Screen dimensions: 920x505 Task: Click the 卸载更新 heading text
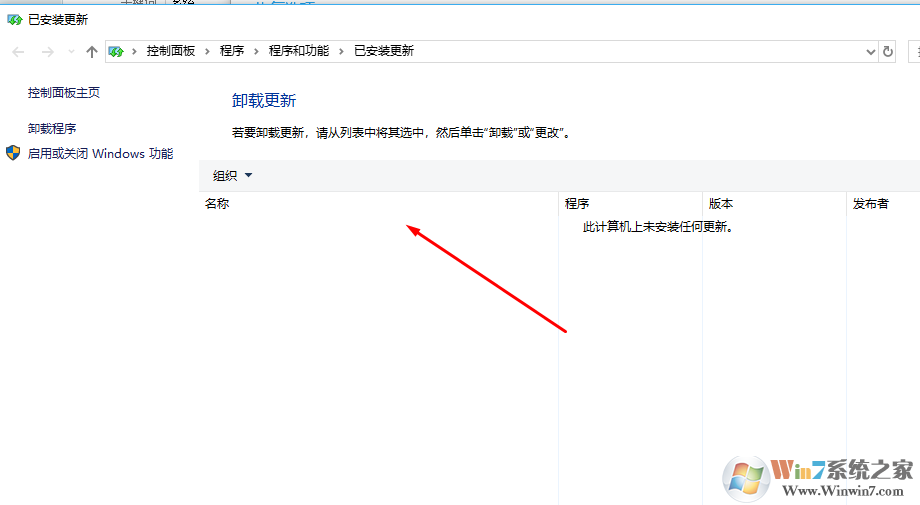[264, 100]
